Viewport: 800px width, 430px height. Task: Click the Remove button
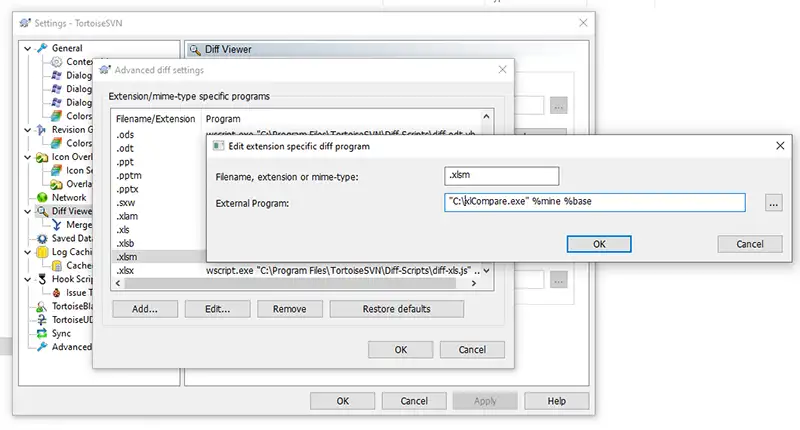289,309
